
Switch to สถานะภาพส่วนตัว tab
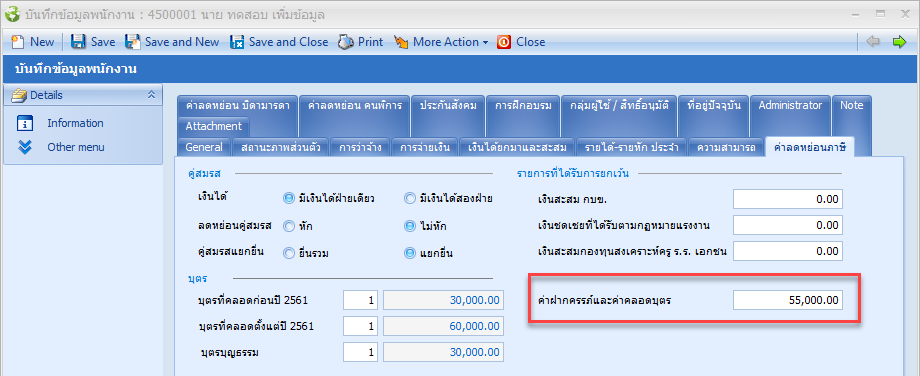coord(280,147)
